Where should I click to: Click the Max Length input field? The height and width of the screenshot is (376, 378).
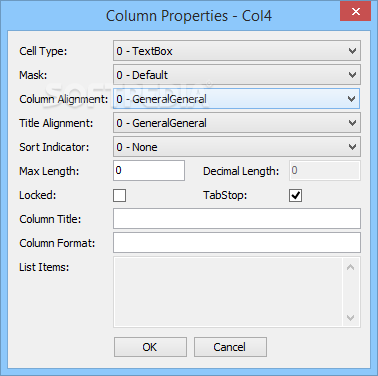pyautogui.click(x=149, y=171)
